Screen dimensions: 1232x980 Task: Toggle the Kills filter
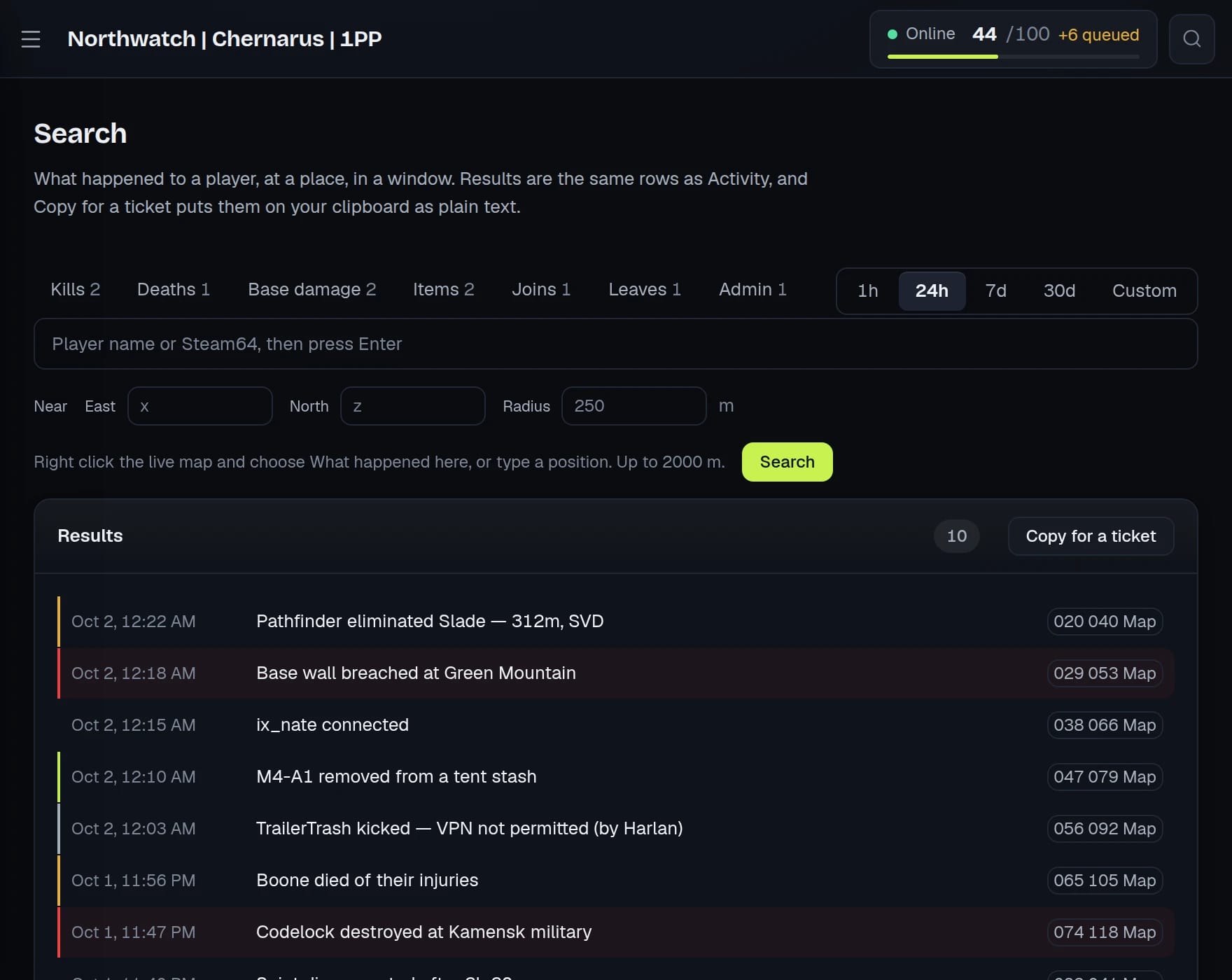pos(76,290)
